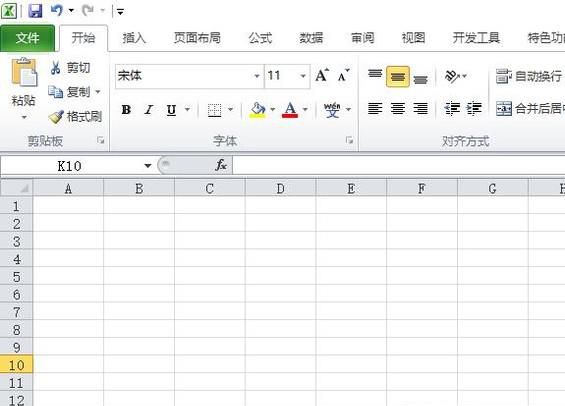Open the Undo history dropdown arrow
565x406 pixels.
pos(71,10)
